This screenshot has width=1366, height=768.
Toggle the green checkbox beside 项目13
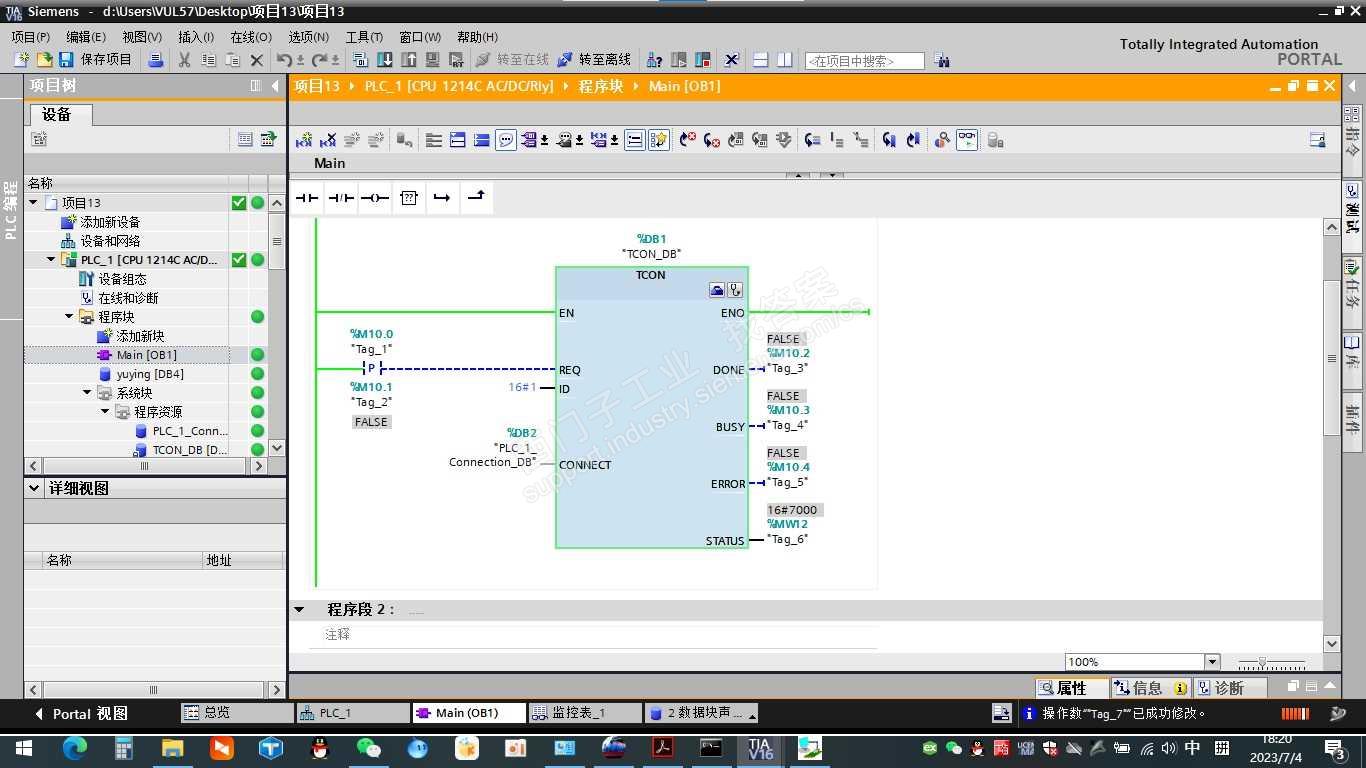click(239, 203)
